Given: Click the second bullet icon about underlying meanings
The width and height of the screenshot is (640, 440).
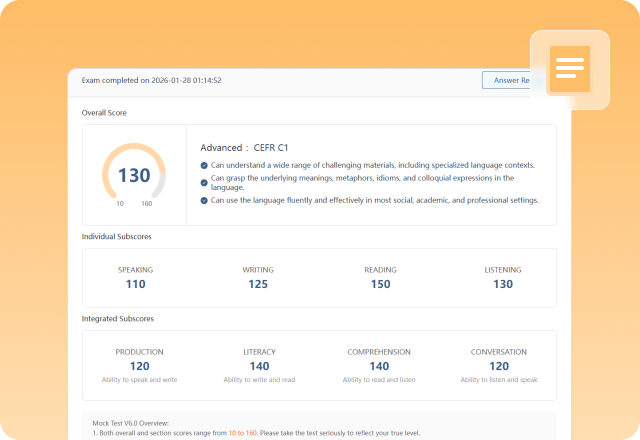Looking at the screenshot, I should click(204, 182).
